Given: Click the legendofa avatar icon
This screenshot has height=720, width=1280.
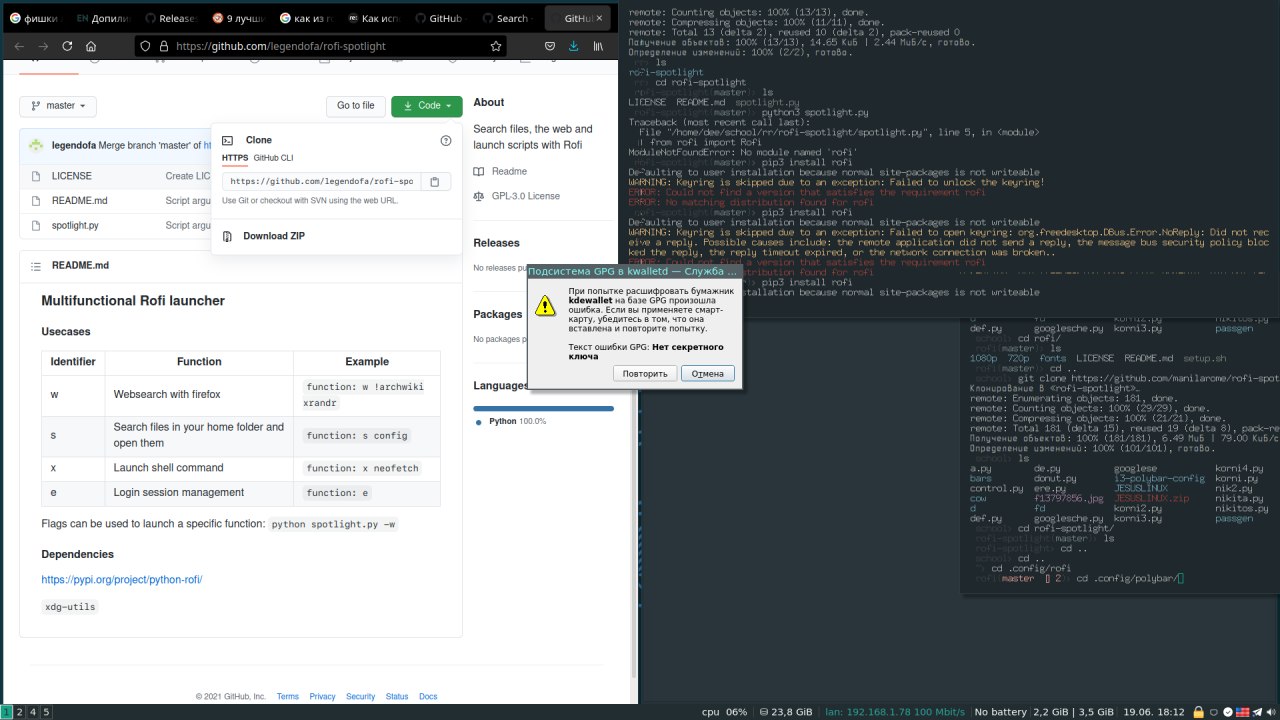Looking at the screenshot, I should (35, 145).
